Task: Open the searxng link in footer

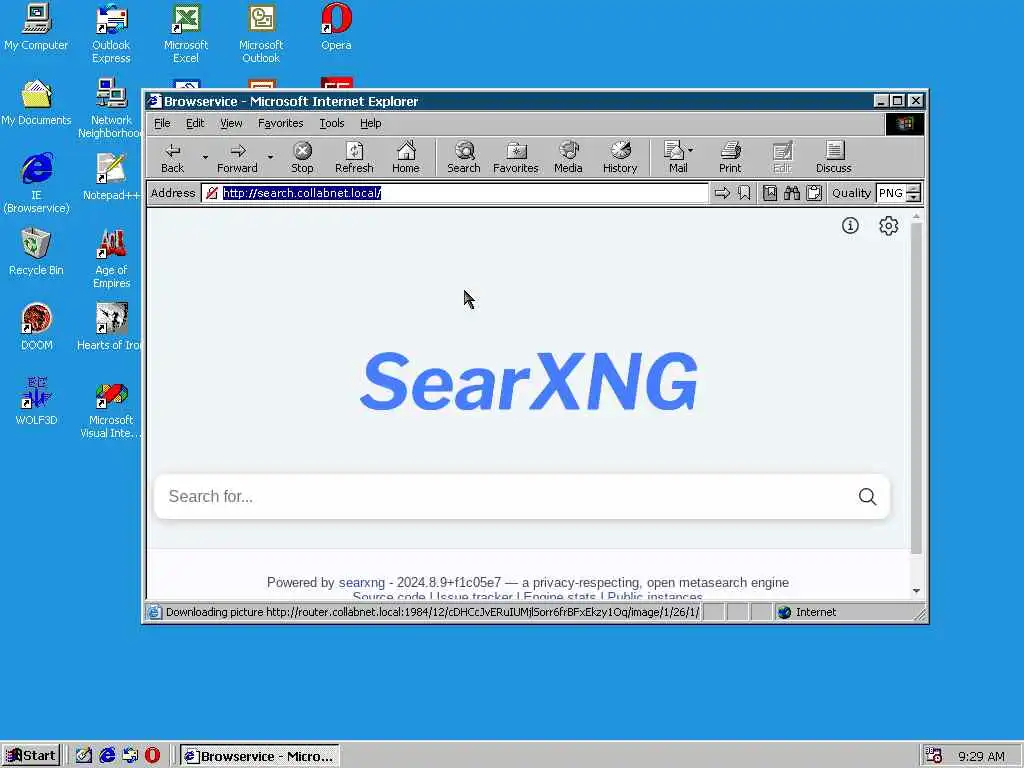Action: [362, 583]
